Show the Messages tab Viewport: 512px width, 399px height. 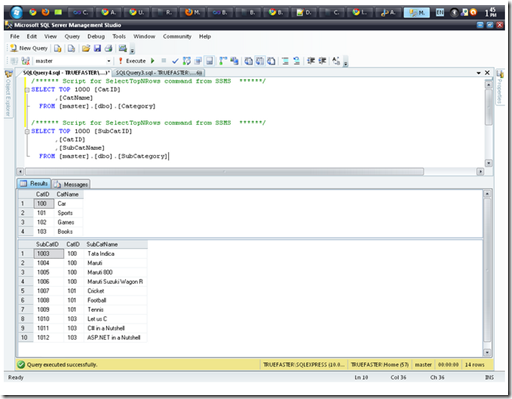pos(71,184)
